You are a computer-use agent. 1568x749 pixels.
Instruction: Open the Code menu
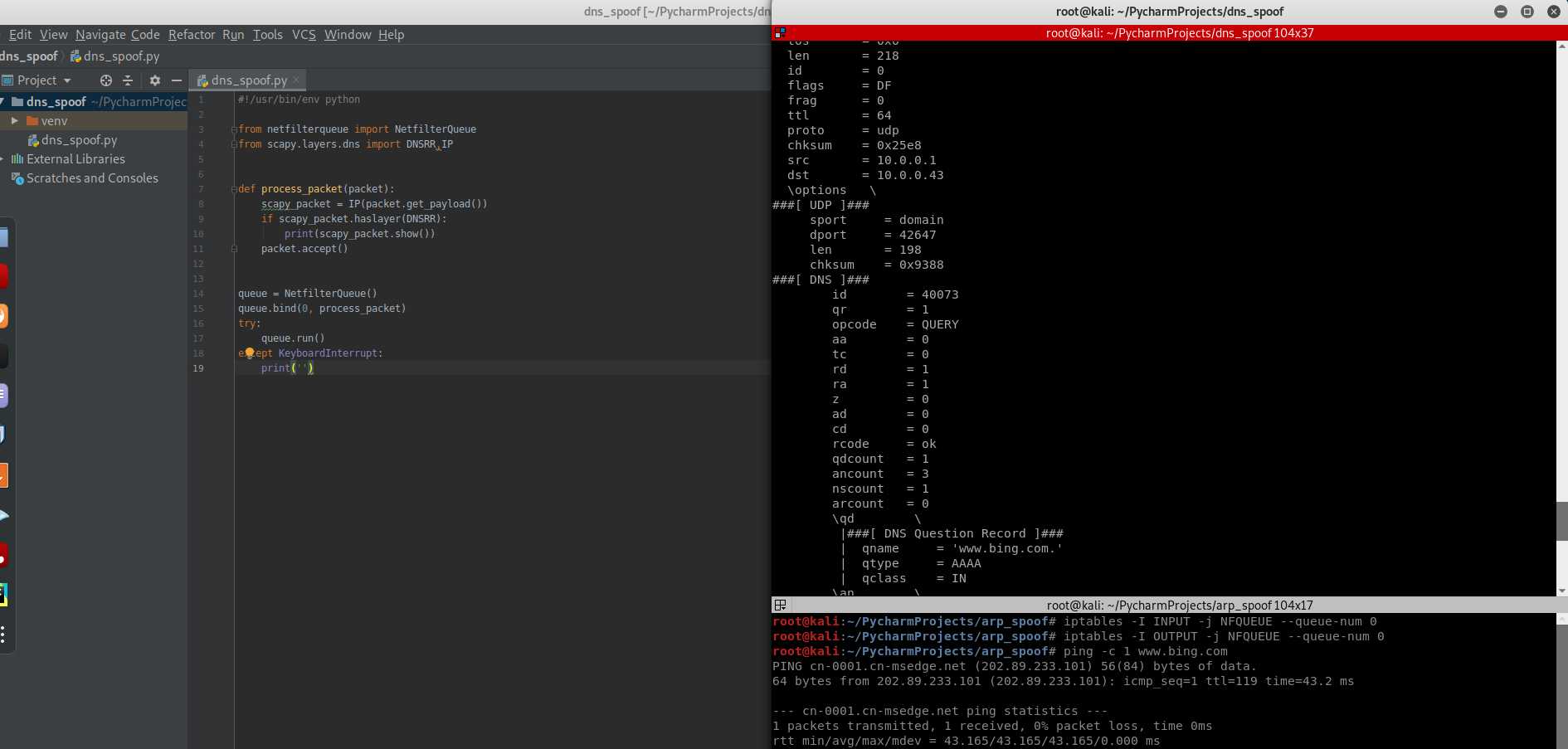pyautogui.click(x=145, y=35)
